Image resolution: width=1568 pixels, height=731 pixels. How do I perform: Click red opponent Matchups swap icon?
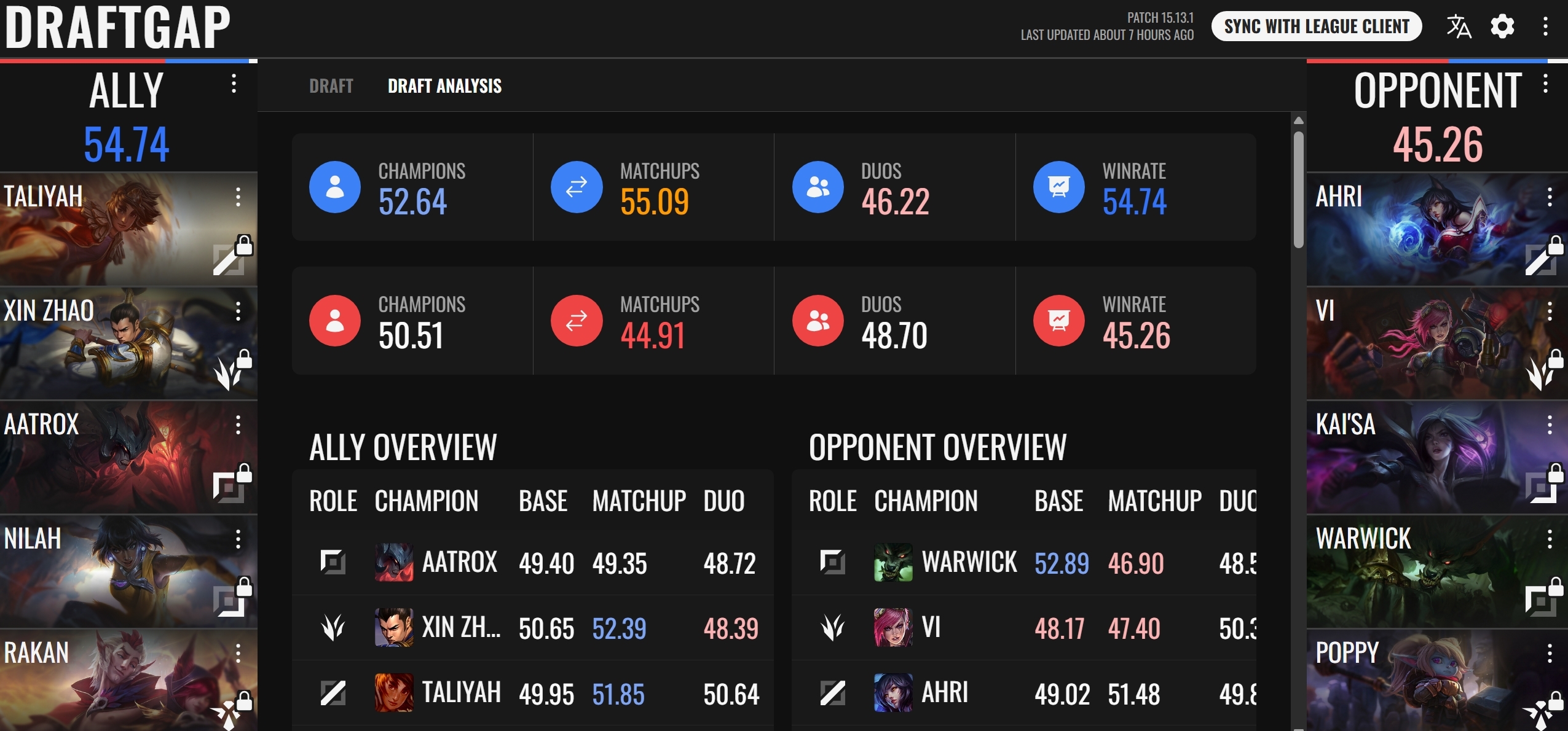[x=576, y=321]
